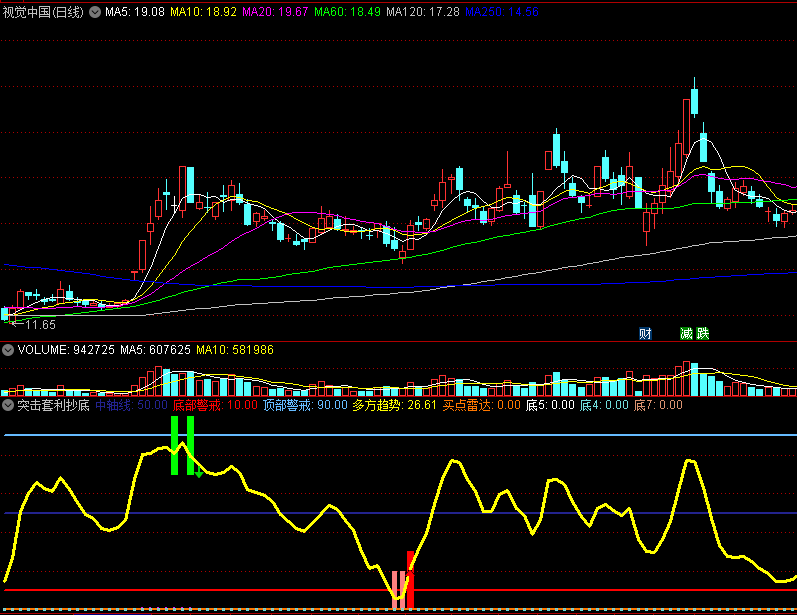Click the highest-peak cyan candlestick

pyautogui.click(x=694, y=101)
